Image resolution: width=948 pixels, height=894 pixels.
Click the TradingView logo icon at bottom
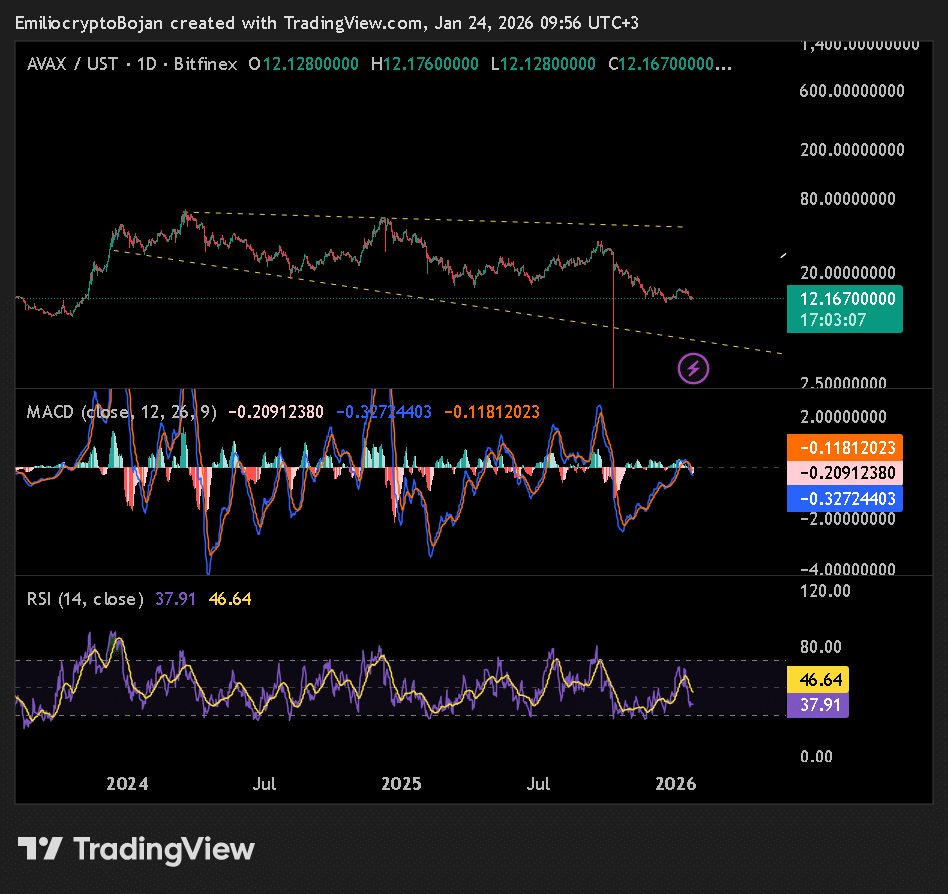click(41, 849)
